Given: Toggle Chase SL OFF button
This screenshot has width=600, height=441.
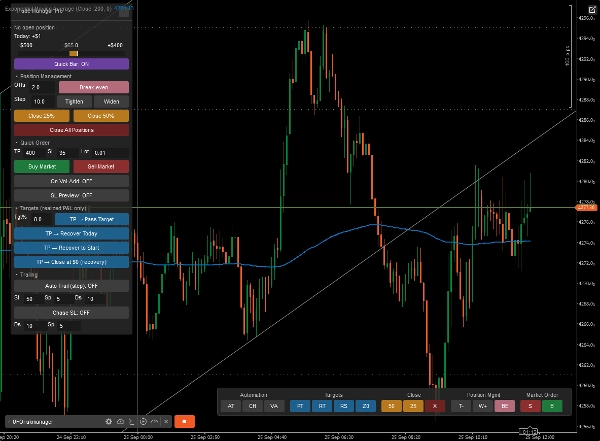Looking at the screenshot, I should click(72, 313).
